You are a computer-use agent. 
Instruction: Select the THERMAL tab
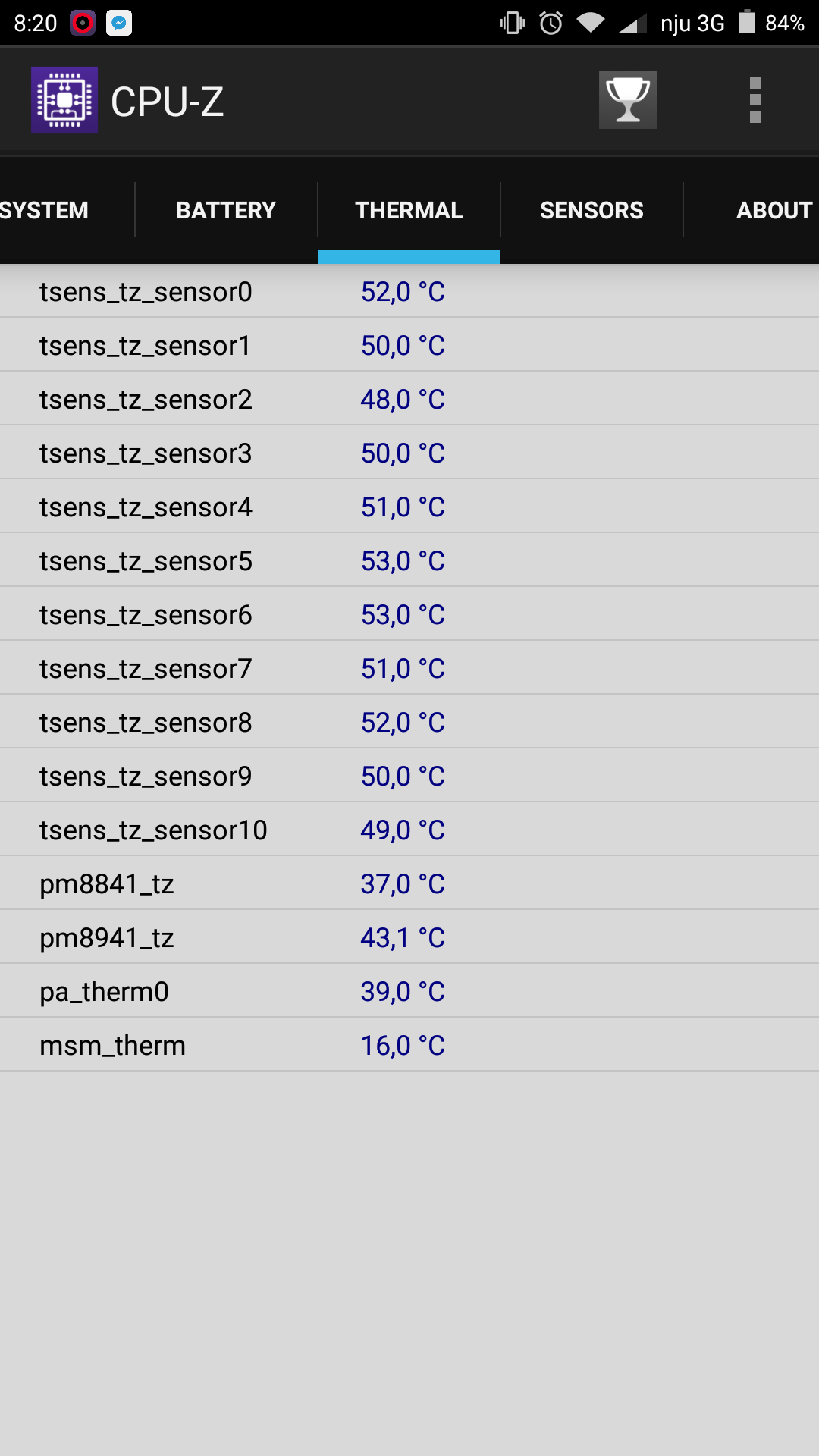click(x=409, y=210)
